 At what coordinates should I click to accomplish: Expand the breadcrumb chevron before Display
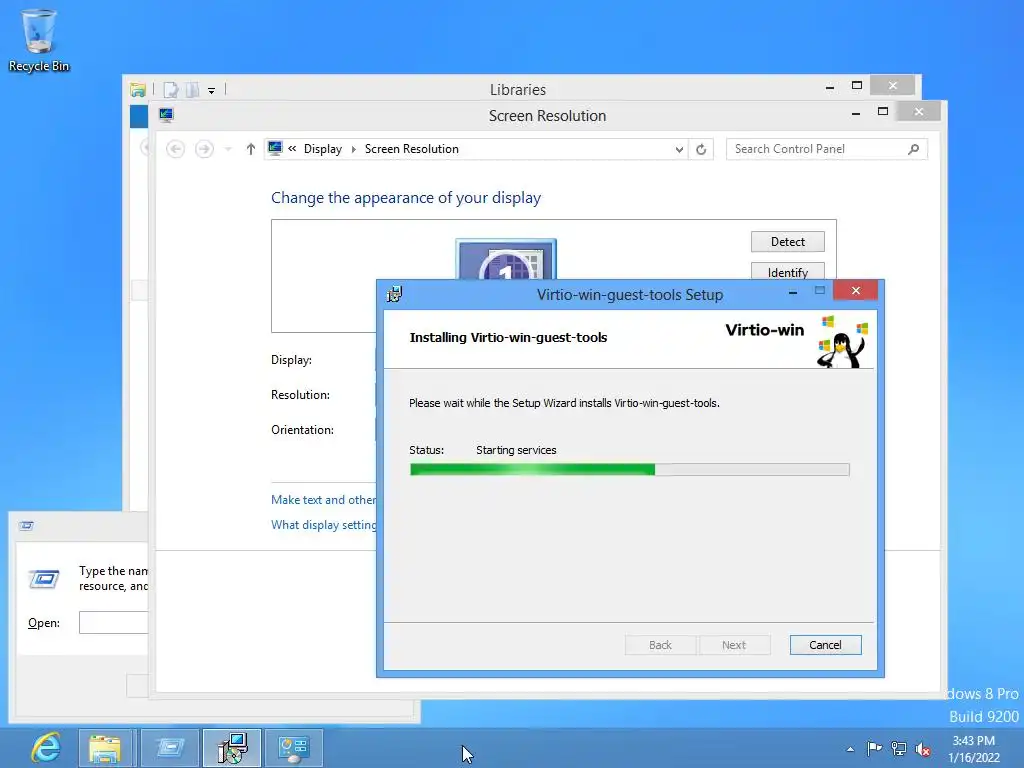coord(293,149)
